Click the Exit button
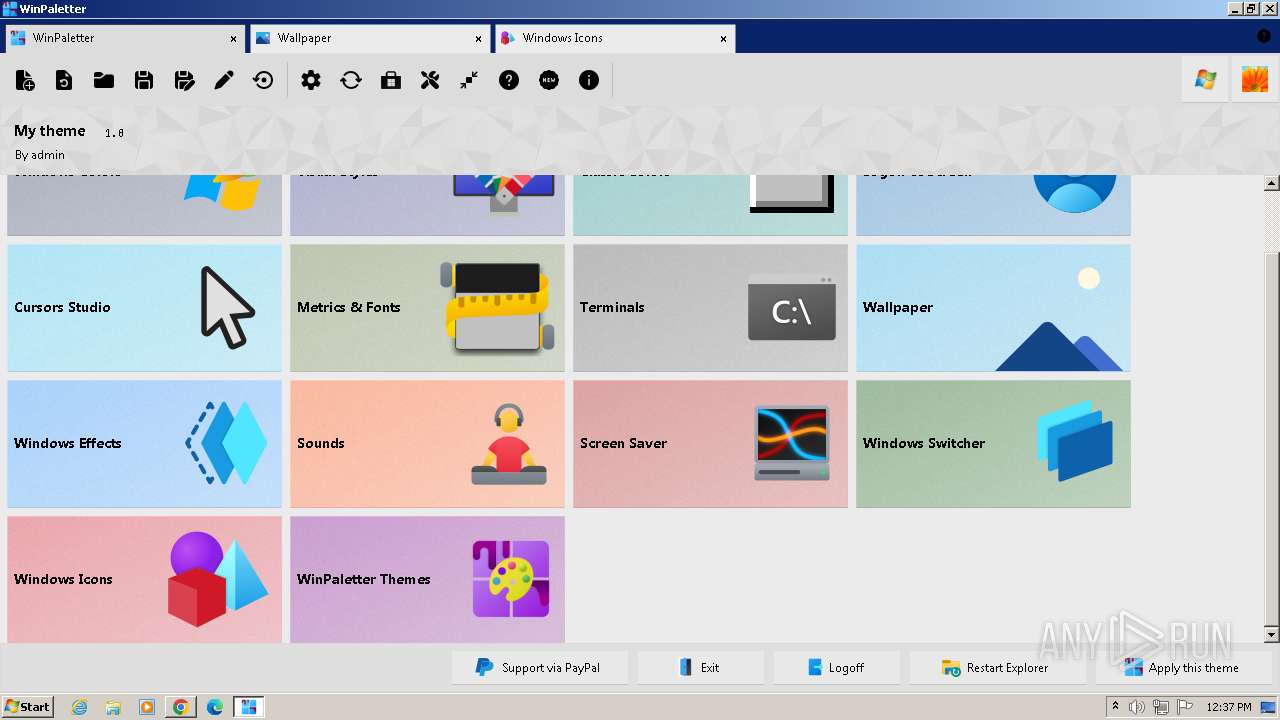1280x720 pixels. point(701,668)
